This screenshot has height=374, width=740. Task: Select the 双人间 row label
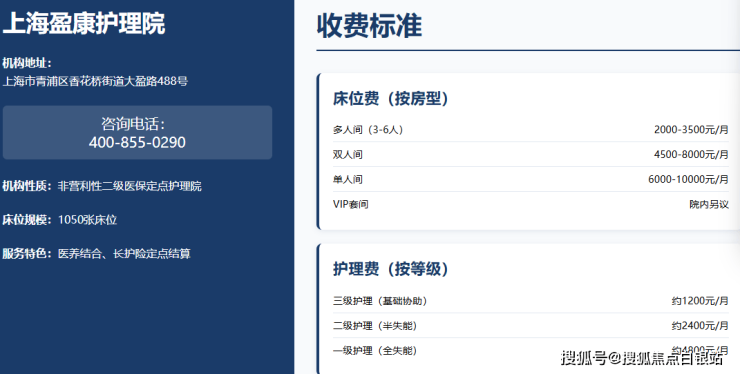(x=348, y=155)
